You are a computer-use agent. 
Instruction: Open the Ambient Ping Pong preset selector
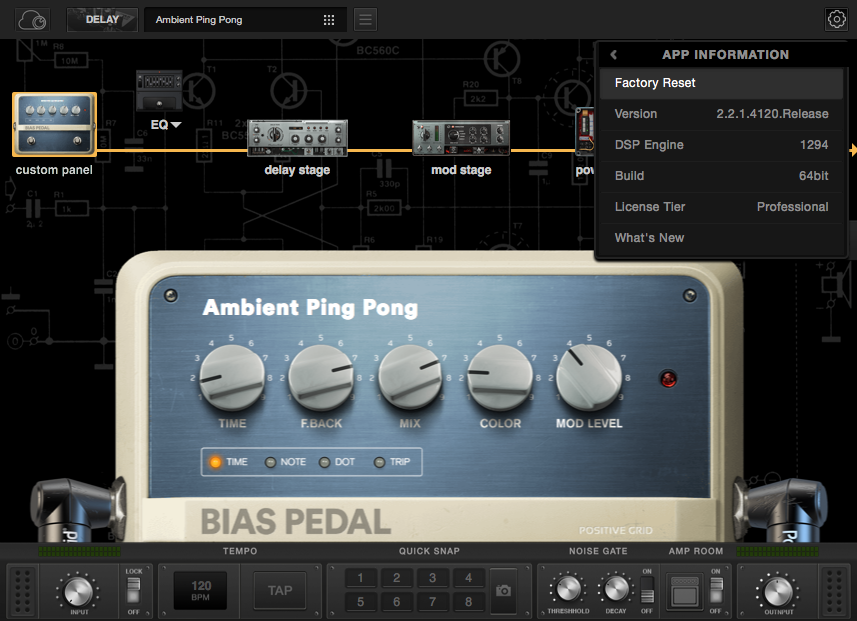(x=245, y=20)
